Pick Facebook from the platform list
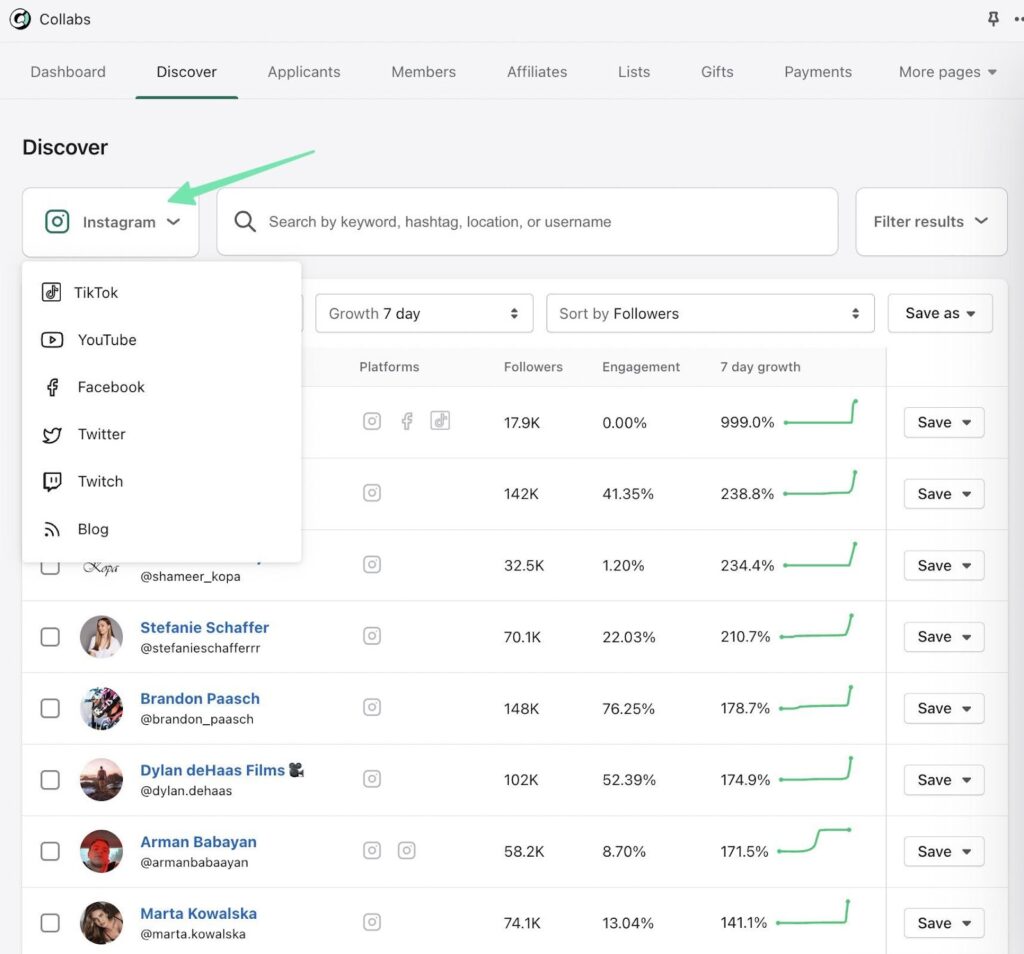Viewport: 1024px width, 954px height. (110, 387)
